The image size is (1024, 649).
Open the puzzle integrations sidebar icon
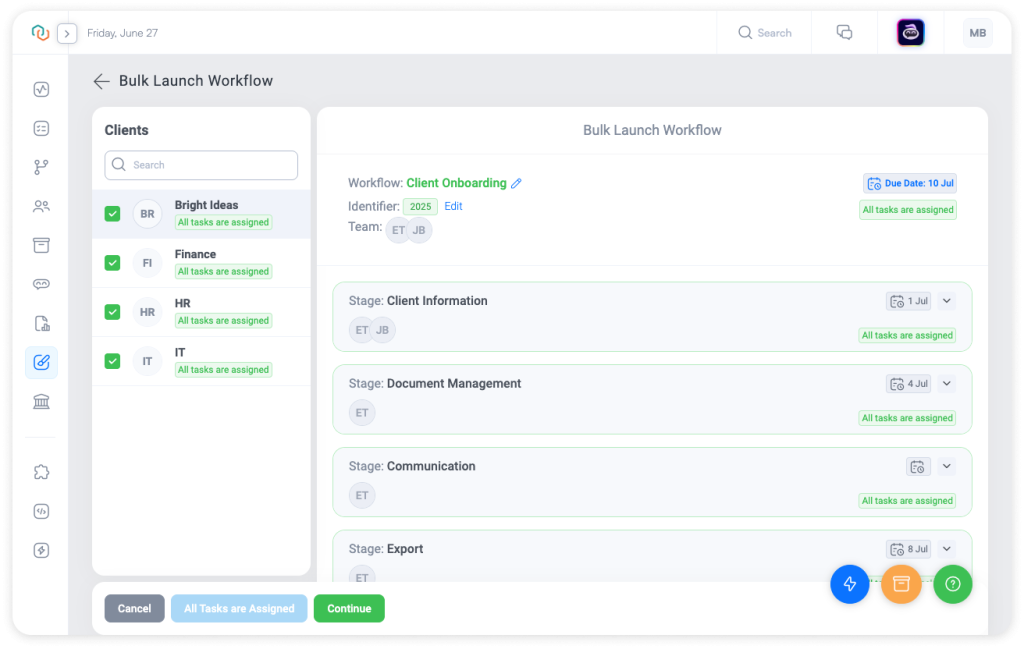coord(41,472)
